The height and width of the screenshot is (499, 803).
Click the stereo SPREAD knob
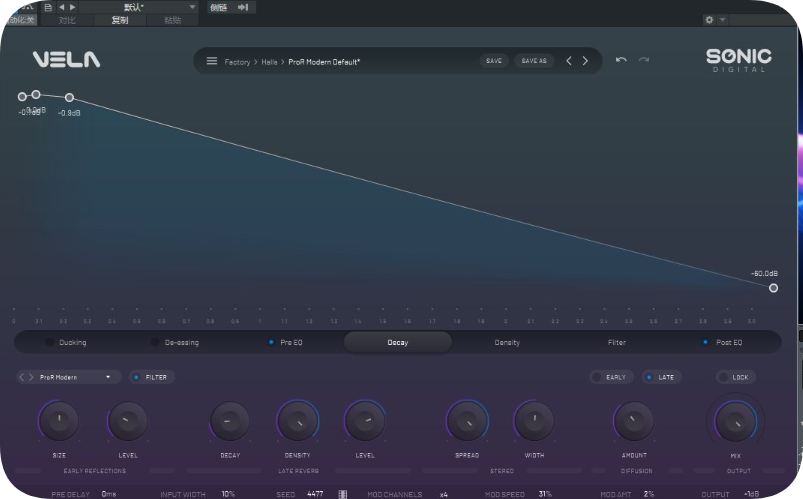[x=467, y=421]
